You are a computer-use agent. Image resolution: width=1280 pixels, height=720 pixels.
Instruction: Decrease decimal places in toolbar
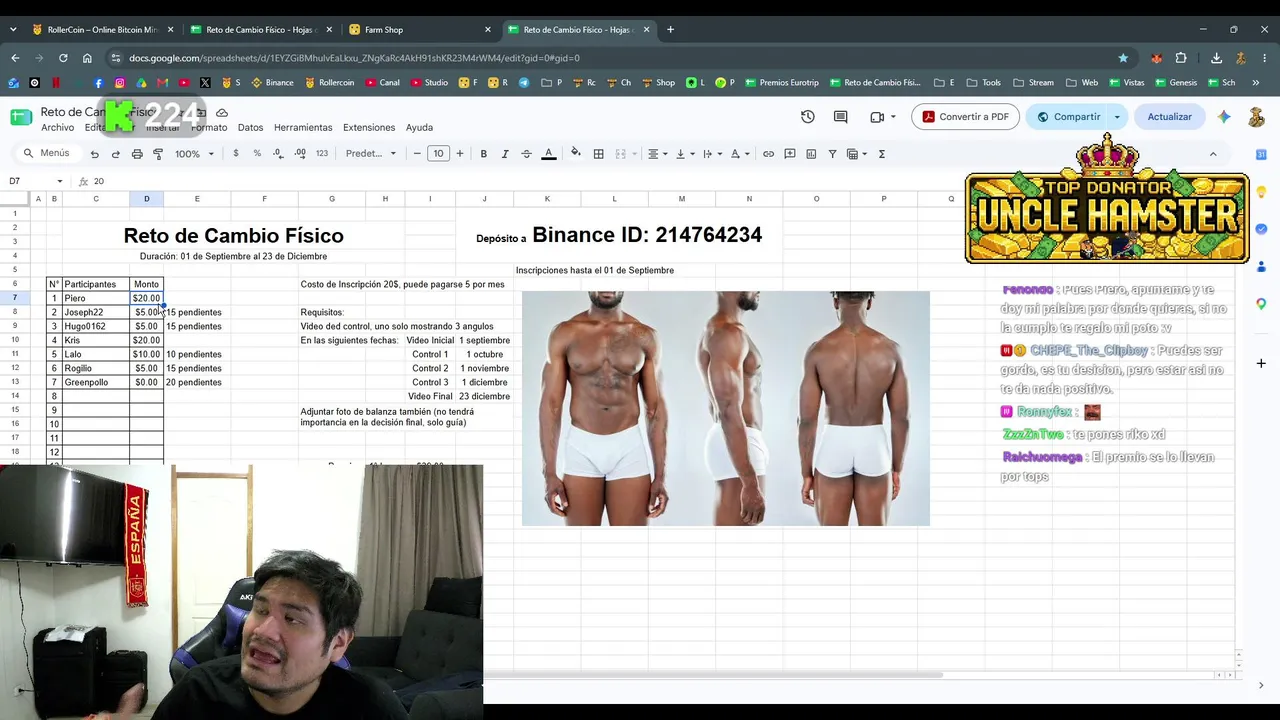pyautogui.click(x=278, y=154)
